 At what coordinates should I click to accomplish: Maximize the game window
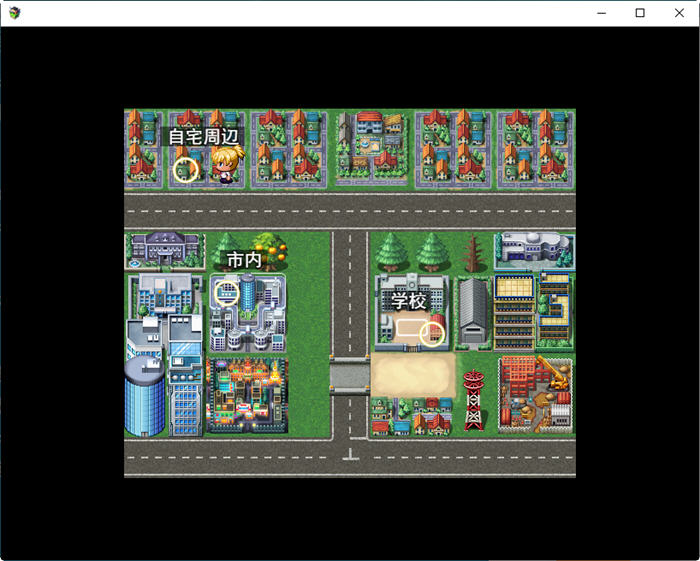click(640, 13)
